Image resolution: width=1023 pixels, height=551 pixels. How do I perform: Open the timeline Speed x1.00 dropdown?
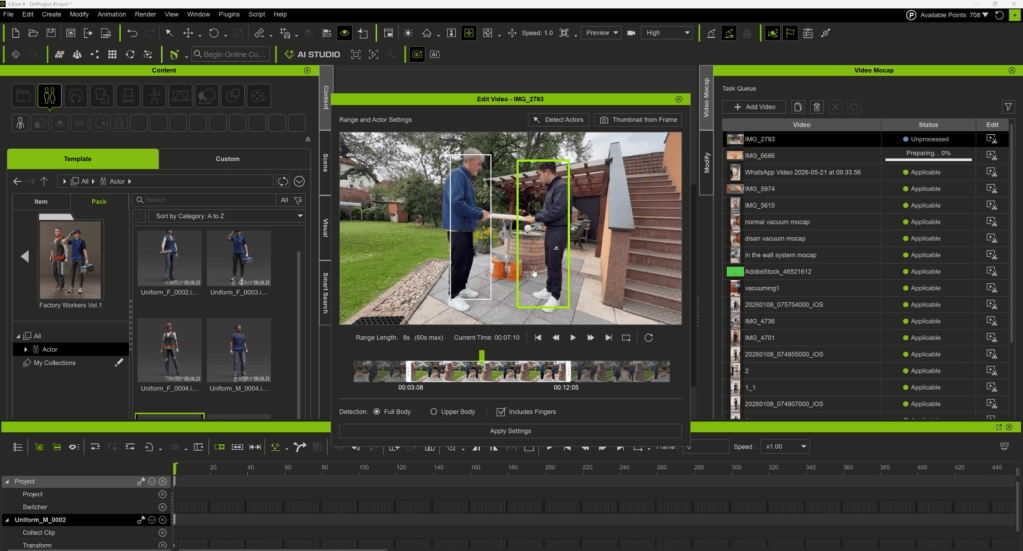tap(786, 447)
